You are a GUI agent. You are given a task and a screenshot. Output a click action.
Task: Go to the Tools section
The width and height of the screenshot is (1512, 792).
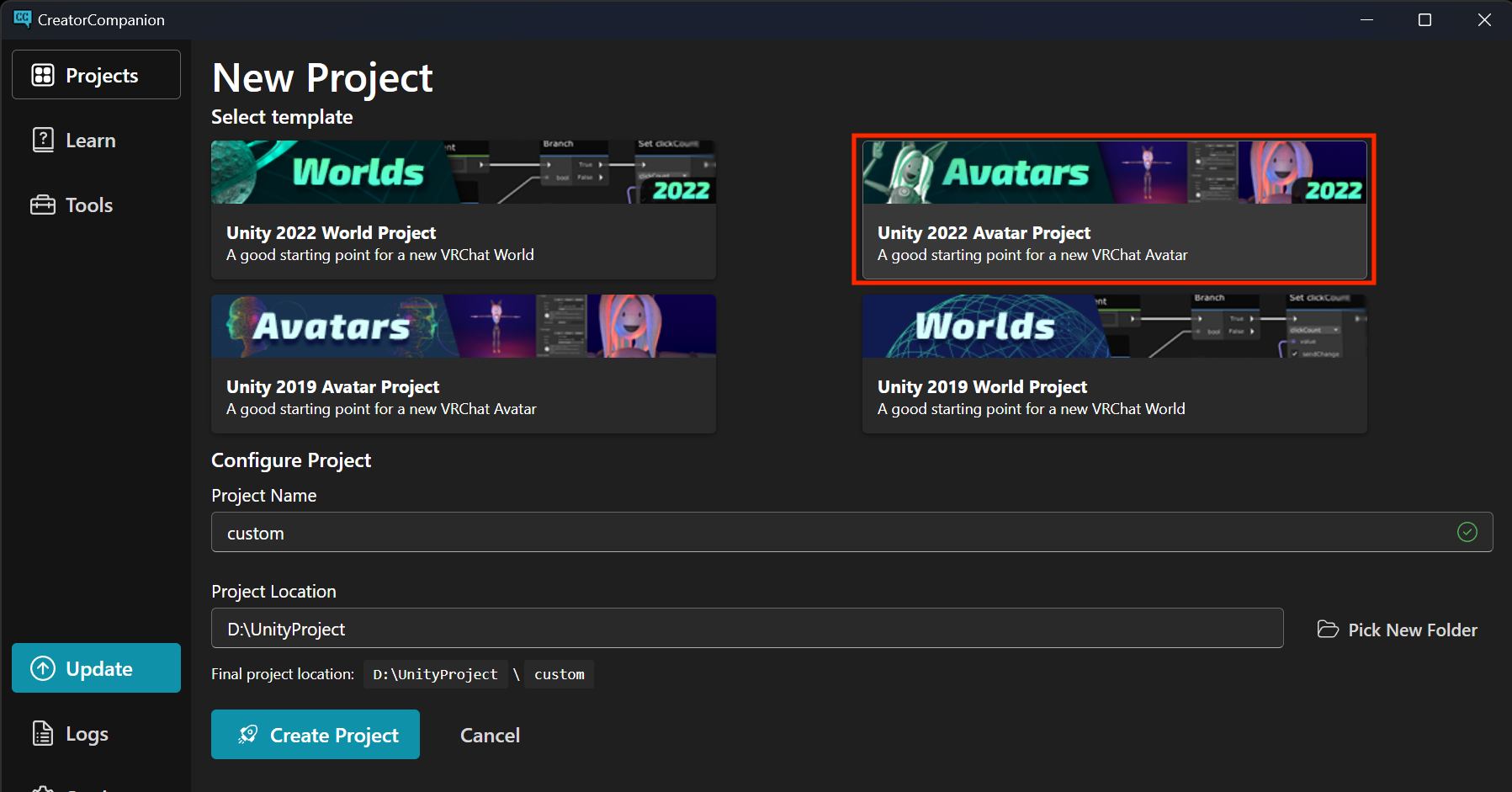89,205
